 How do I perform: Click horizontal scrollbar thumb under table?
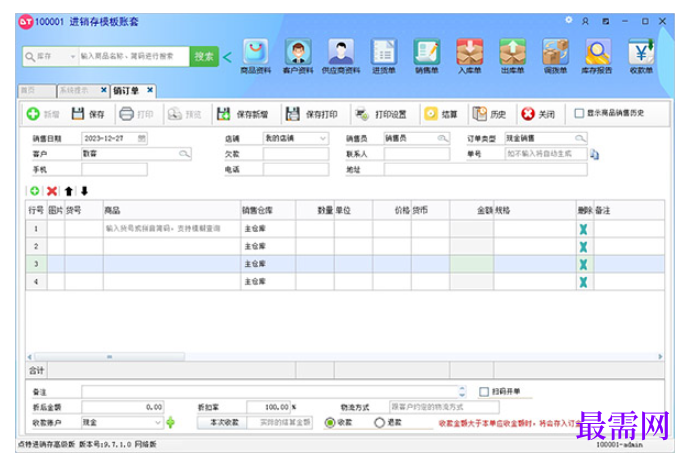click(109, 357)
